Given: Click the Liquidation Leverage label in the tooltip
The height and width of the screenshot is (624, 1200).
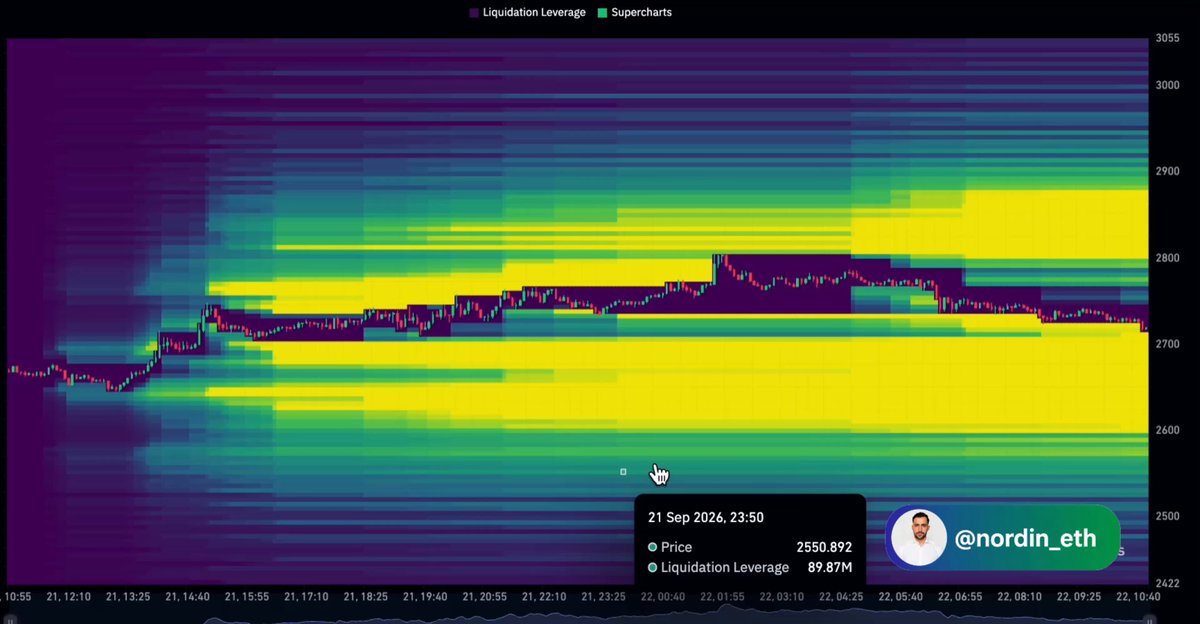Looking at the screenshot, I should coord(725,568).
